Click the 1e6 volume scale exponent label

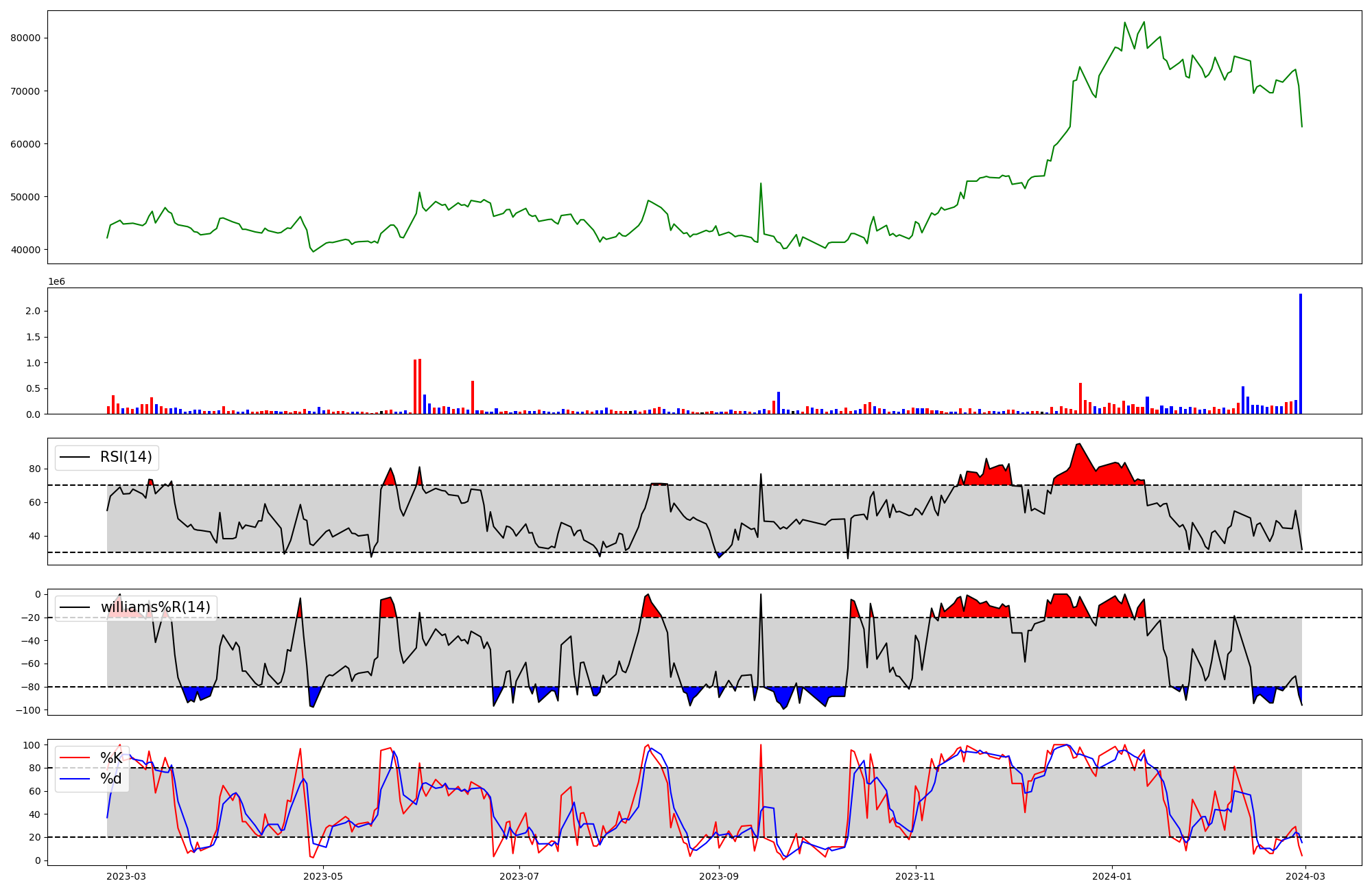(x=56, y=281)
